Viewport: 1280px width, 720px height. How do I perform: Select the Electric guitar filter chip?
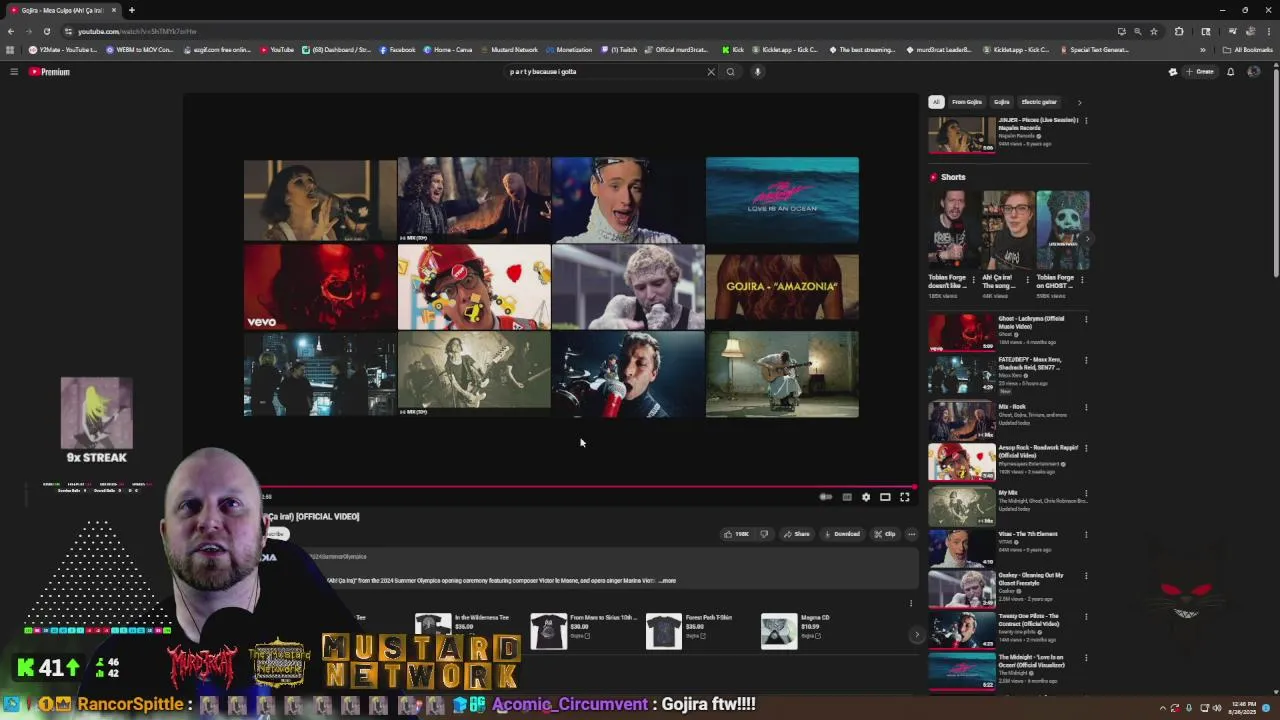1039,102
